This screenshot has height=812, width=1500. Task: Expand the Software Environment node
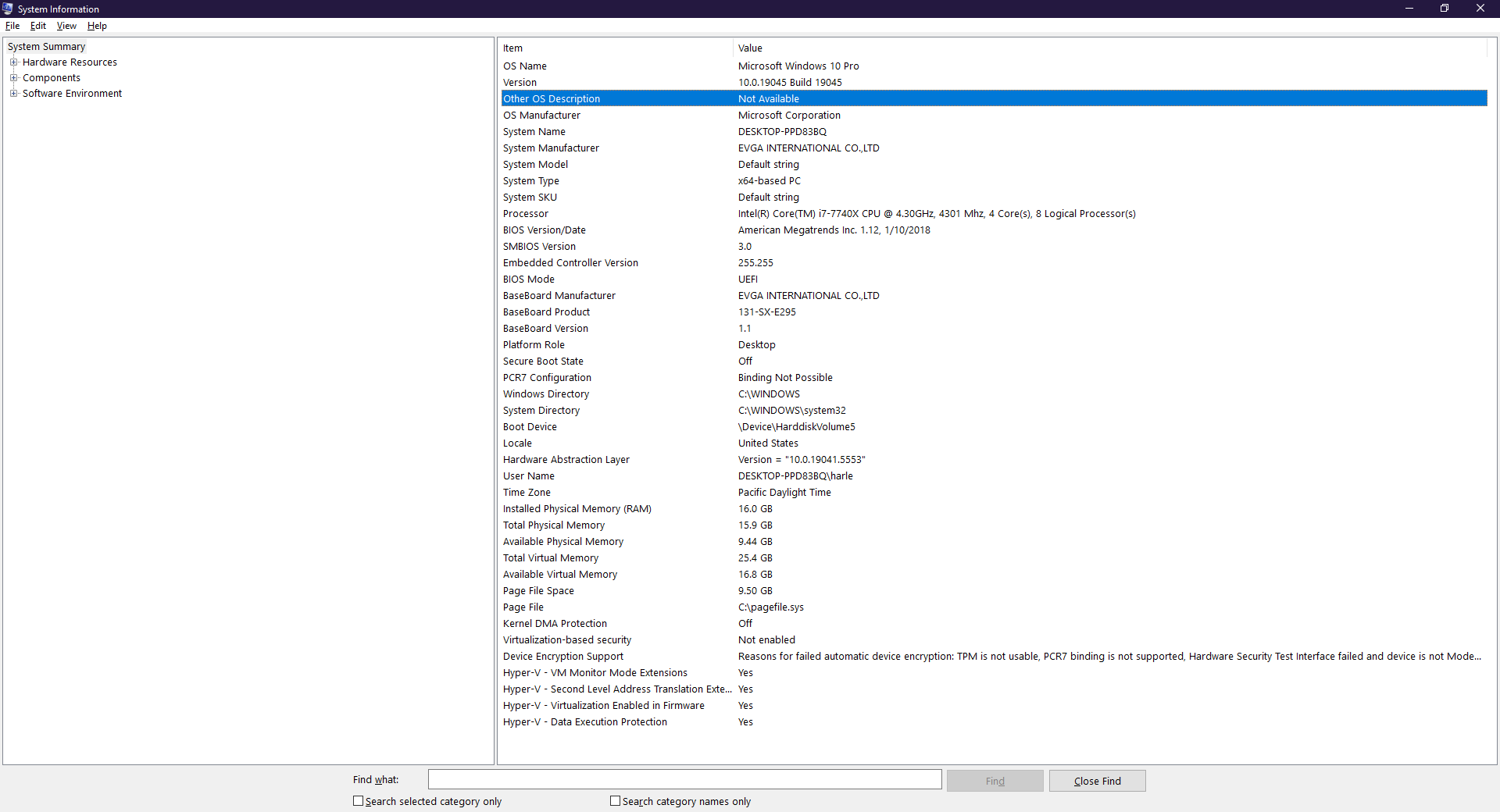tap(13, 94)
